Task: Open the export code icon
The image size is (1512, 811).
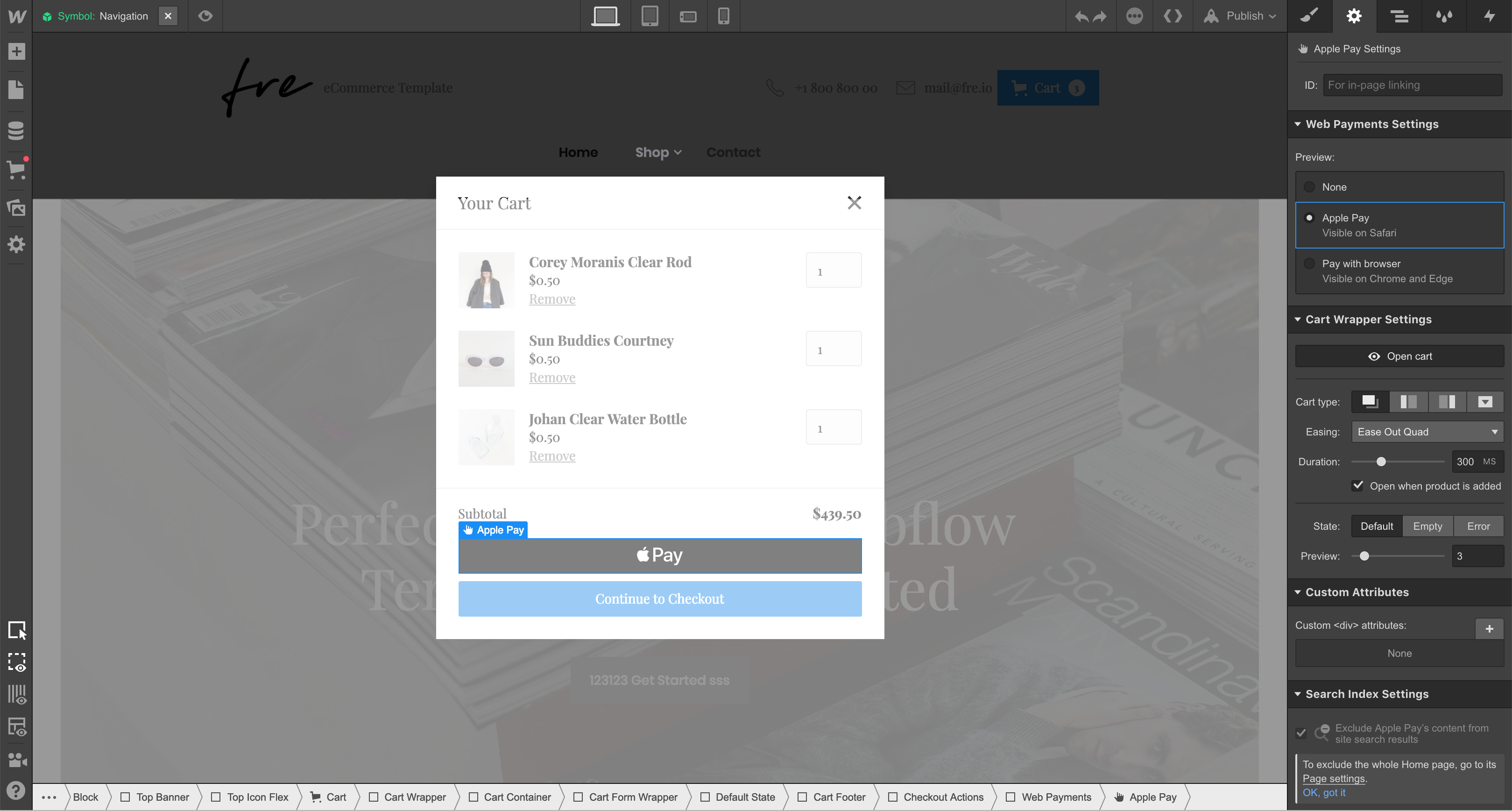Action: [1173, 16]
